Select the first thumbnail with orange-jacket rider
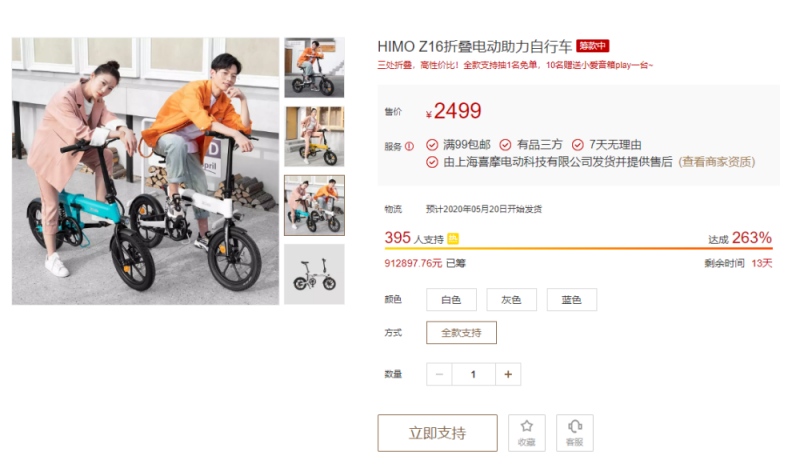This screenshot has height=476, width=800. coord(314,67)
